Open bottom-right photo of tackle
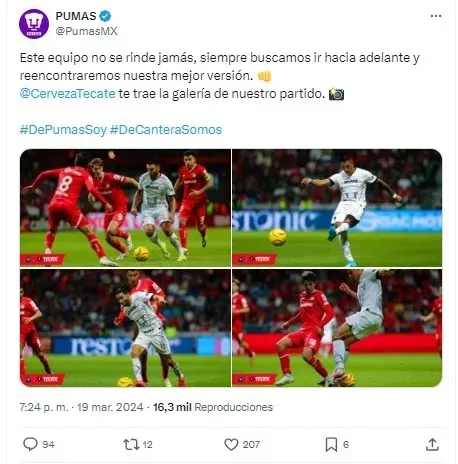This screenshot has height=464, width=458. (x=337, y=328)
